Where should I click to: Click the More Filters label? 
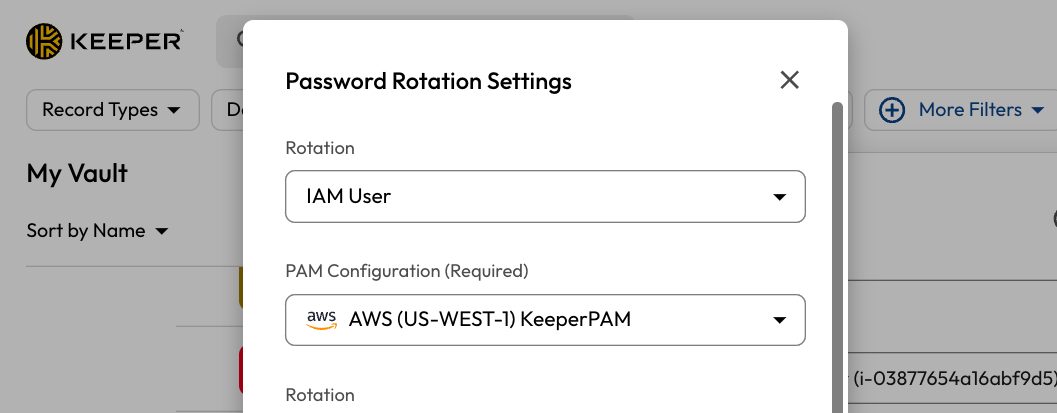coord(970,110)
